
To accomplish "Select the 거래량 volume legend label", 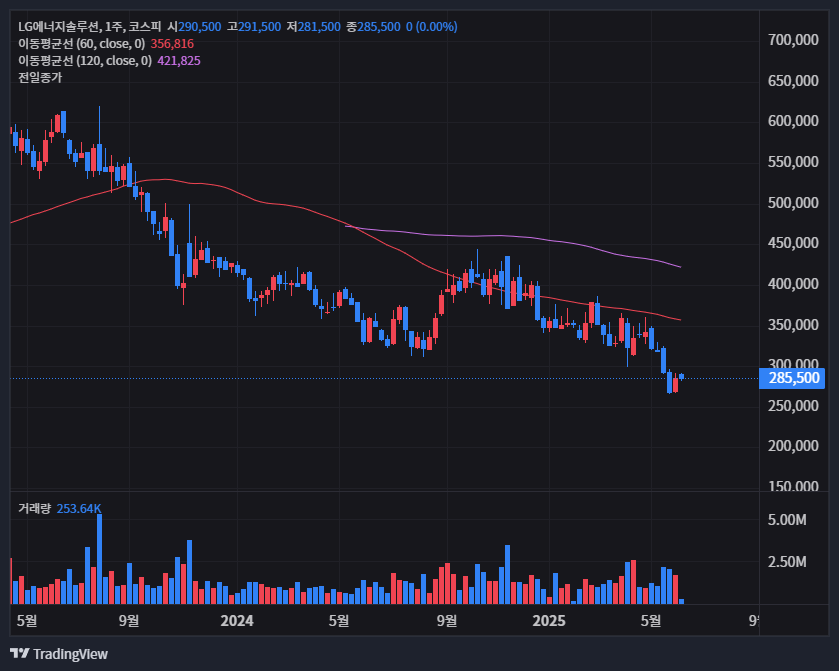I will [x=34, y=508].
